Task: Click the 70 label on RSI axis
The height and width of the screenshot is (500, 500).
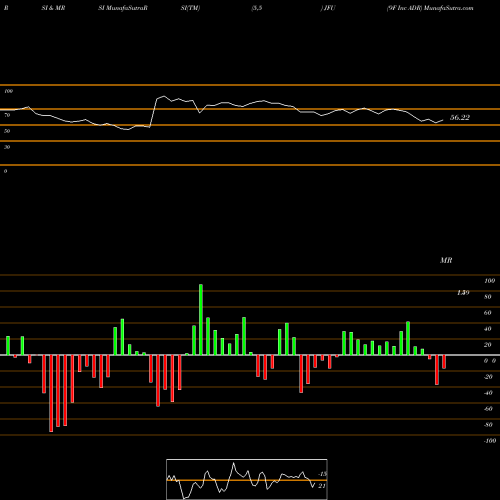Action: 7,115
